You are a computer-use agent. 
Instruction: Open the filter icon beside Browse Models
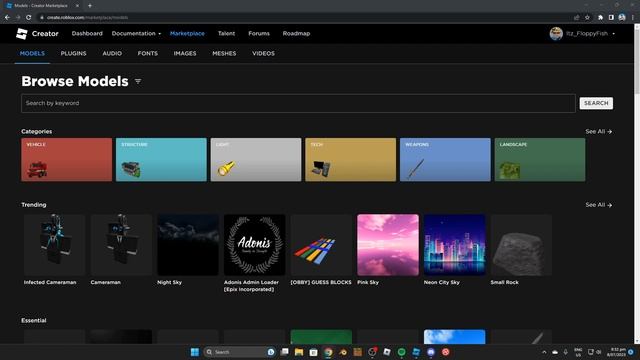[x=138, y=82]
